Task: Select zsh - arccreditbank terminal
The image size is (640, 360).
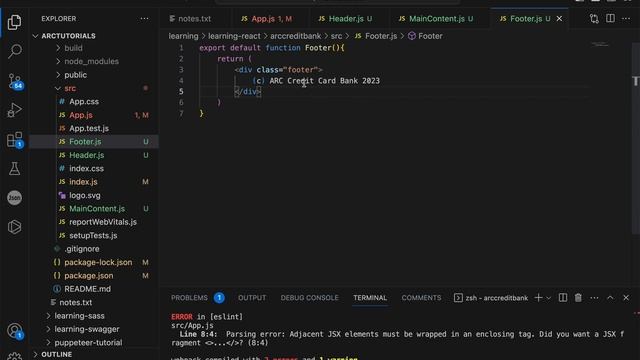Action: click(x=491, y=298)
